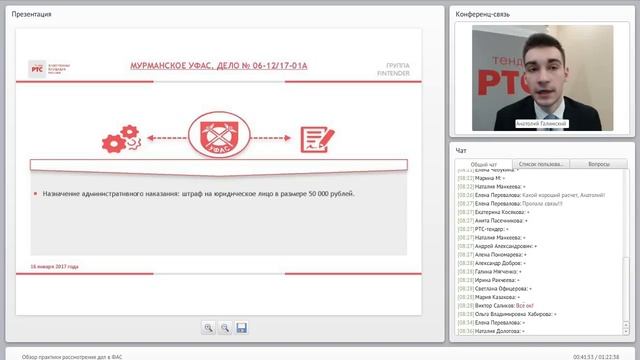
Task: Click the УФАС emblem on the slide
Action: coord(219,135)
